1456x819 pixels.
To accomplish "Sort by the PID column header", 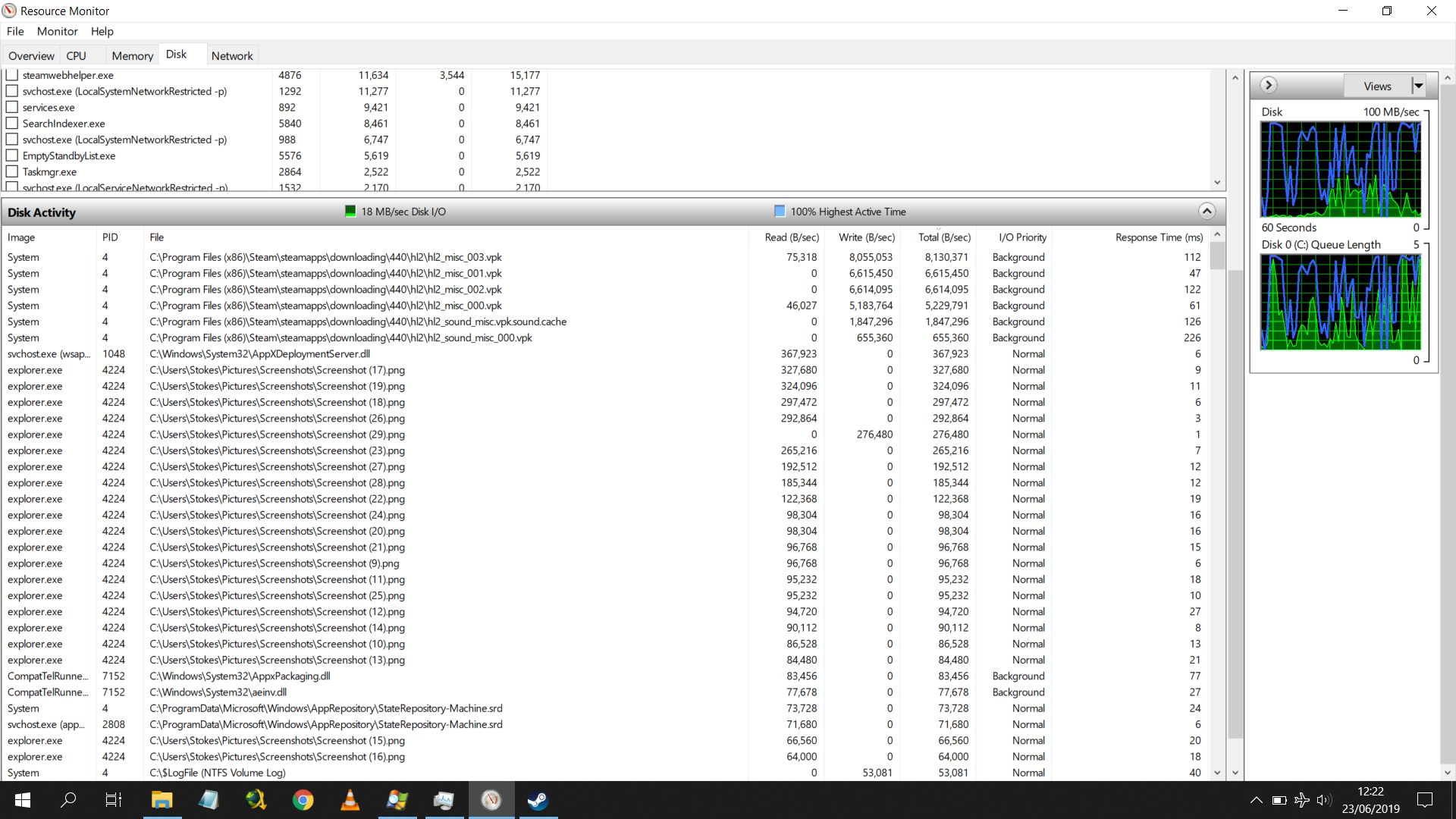I will pos(120,237).
